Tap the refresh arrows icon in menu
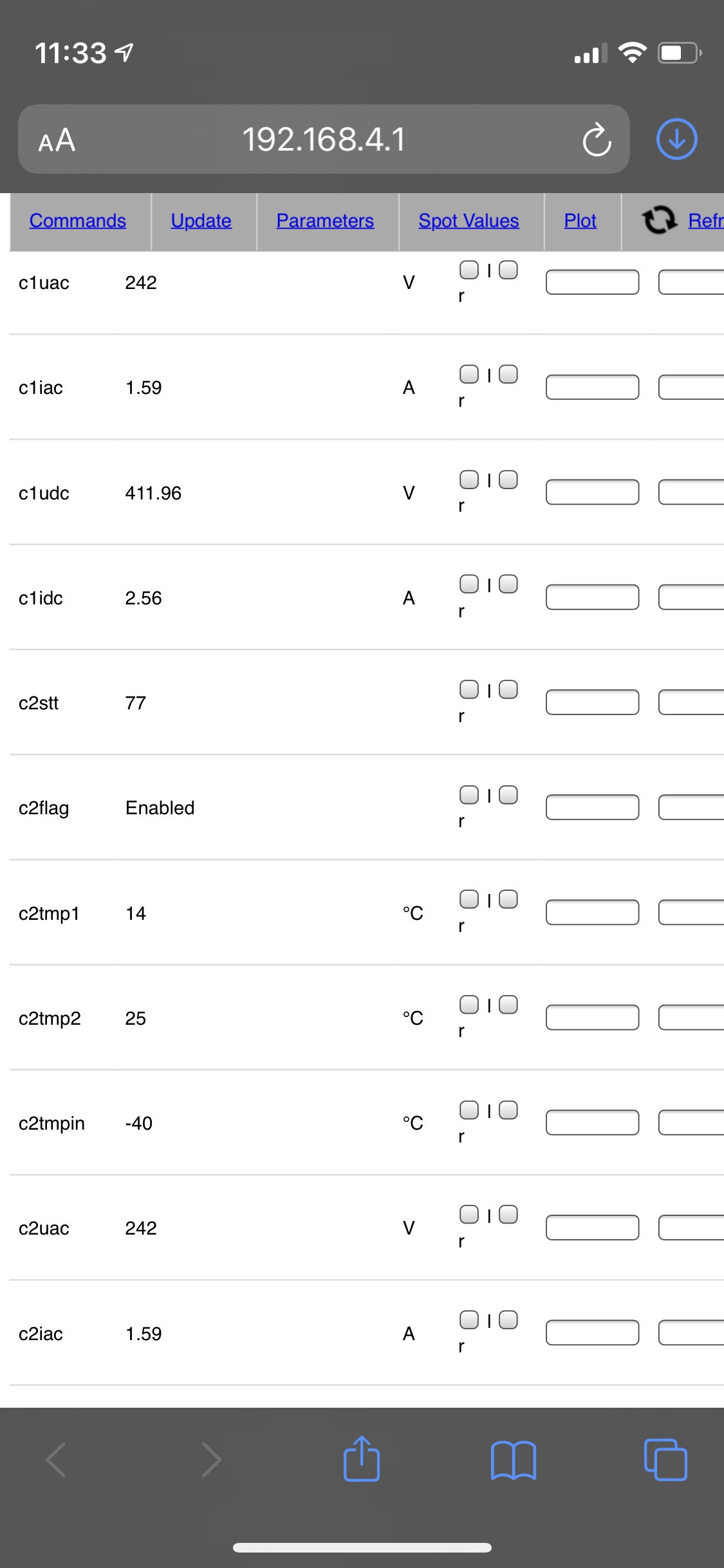This screenshot has width=724, height=1568. (x=660, y=220)
